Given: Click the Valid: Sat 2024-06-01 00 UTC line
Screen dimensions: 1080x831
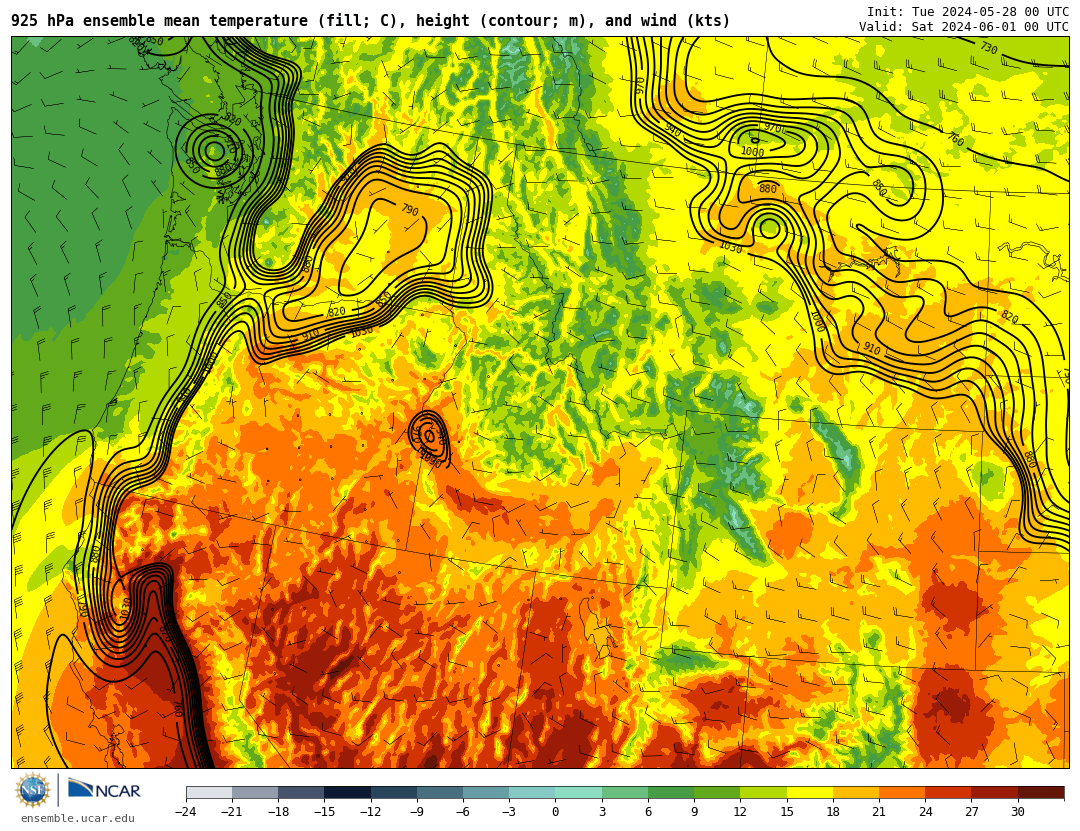Looking at the screenshot, I should pyautogui.click(x=964, y=27).
